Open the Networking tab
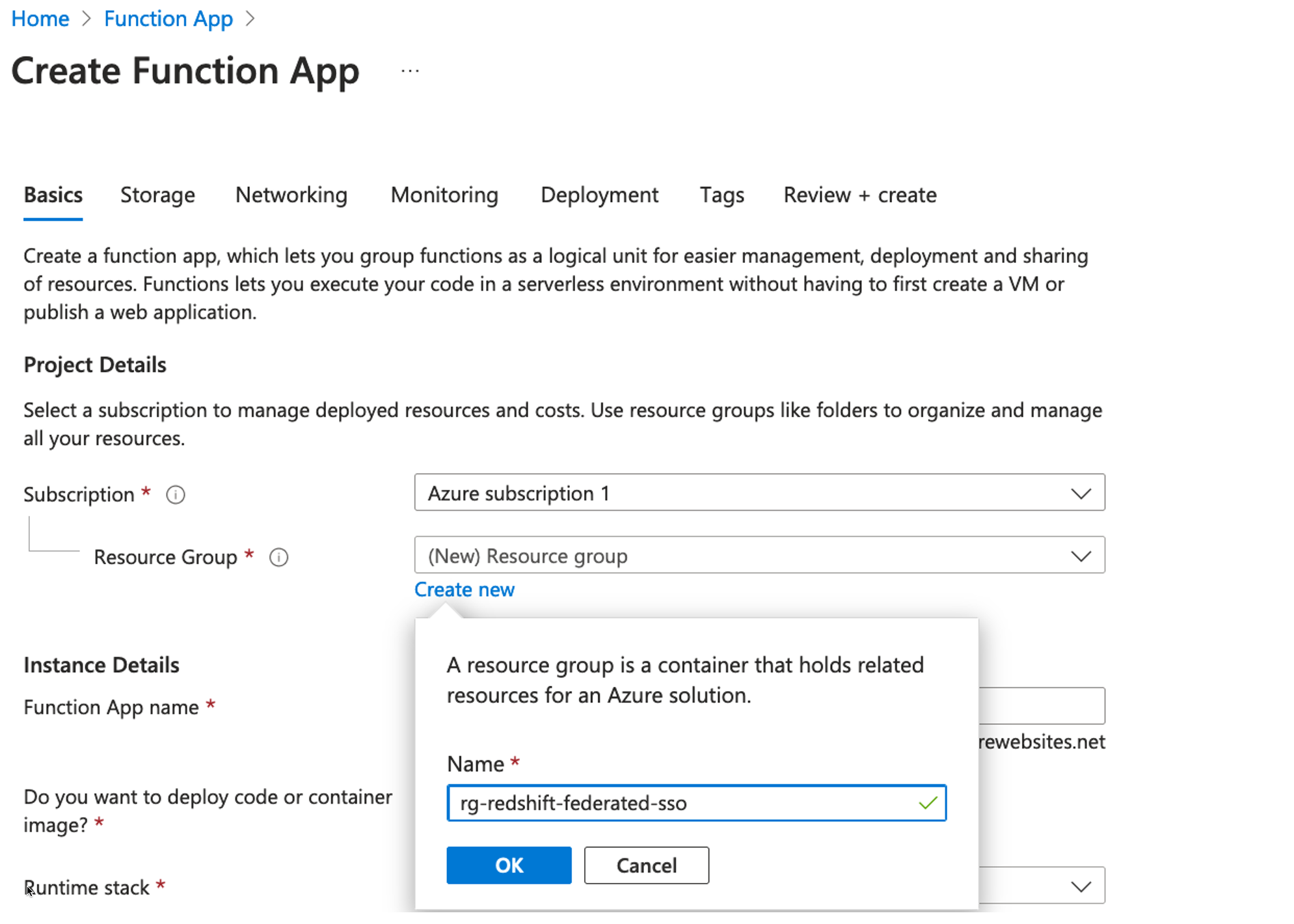 pos(291,195)
